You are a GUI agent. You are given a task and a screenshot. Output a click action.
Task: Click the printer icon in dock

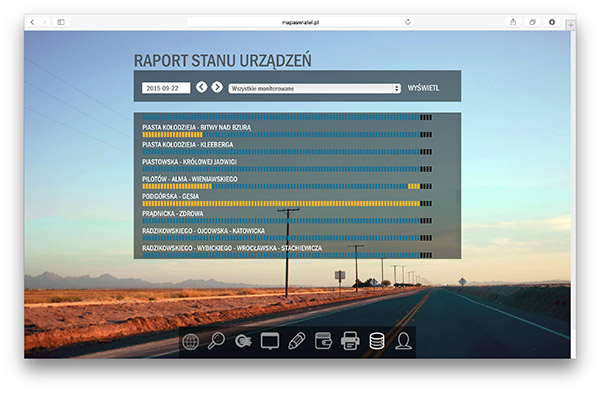click(x=350, y=341)
